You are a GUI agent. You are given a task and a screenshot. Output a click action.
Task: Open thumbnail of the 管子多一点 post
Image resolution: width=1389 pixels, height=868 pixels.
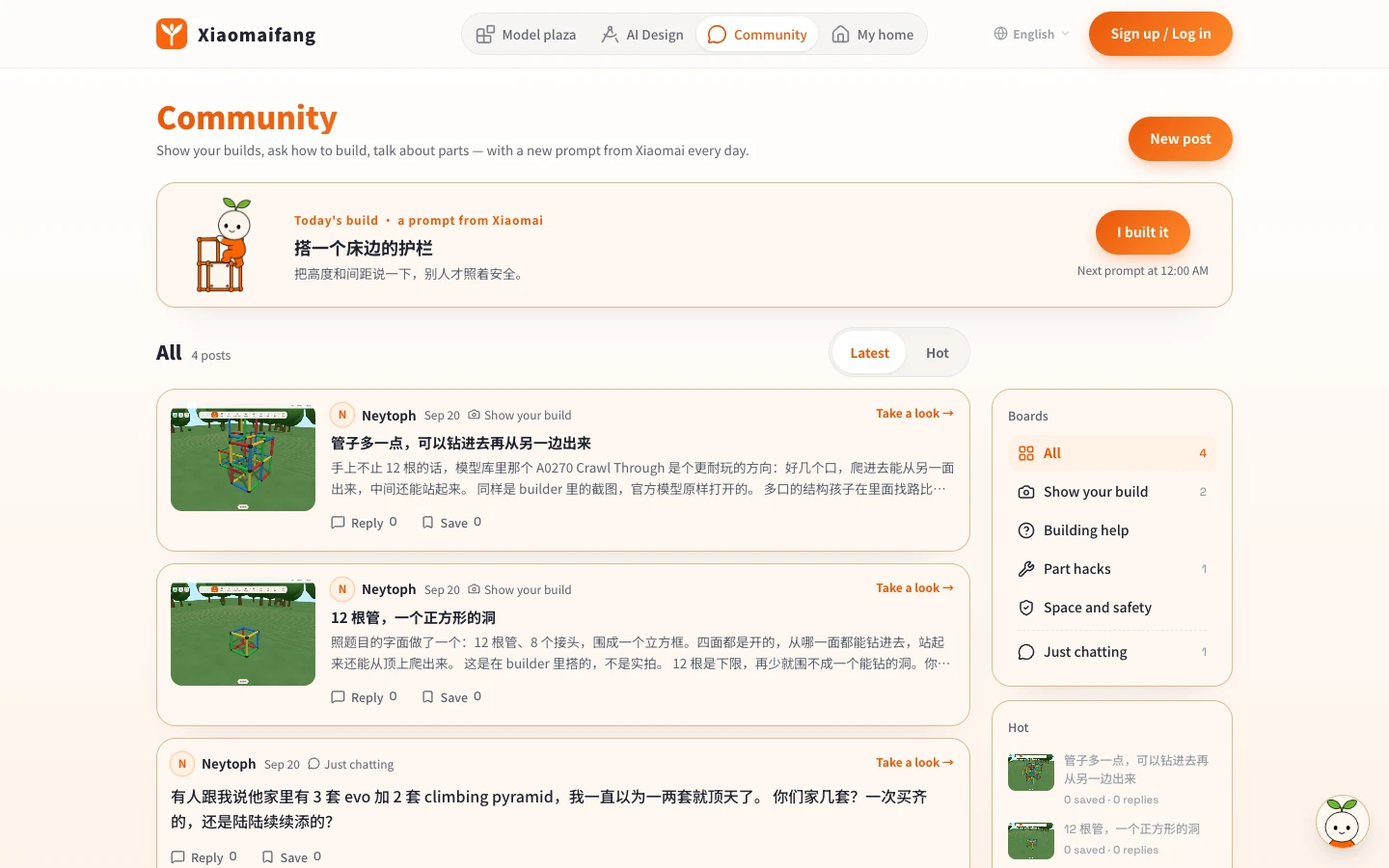click(243, 458)
